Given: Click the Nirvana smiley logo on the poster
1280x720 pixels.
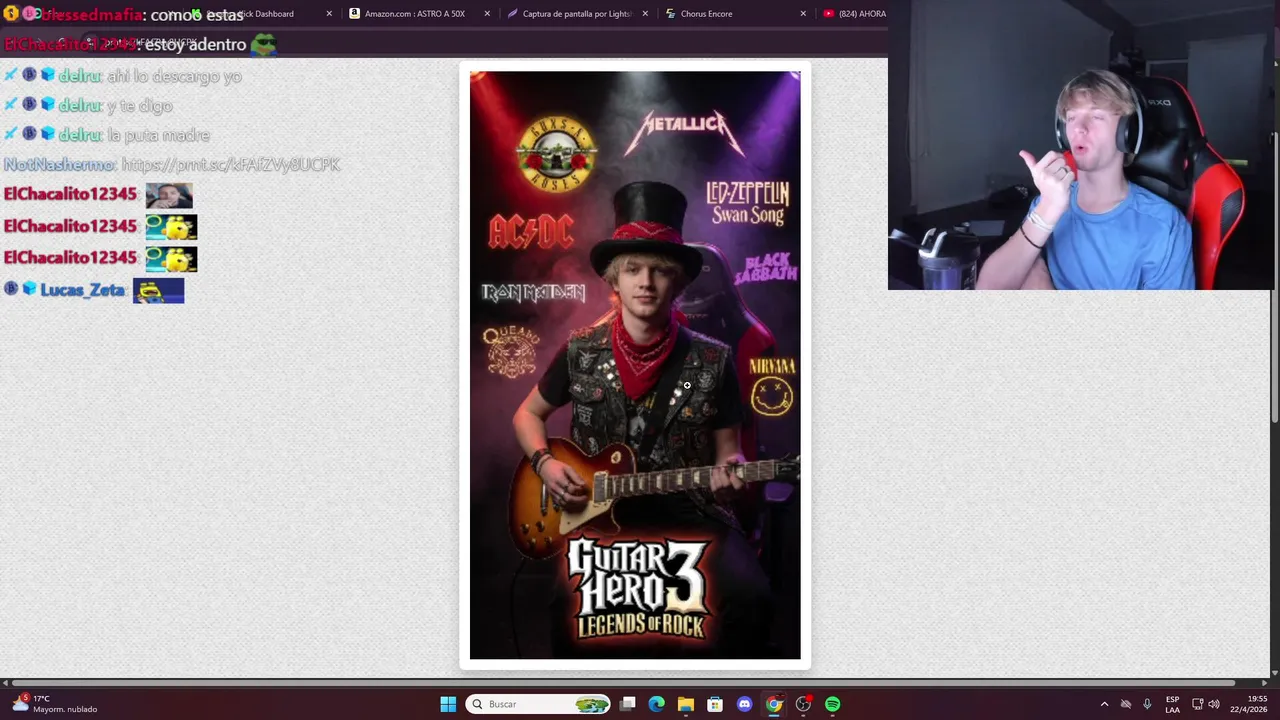Looking at the screenshot, I should [x=772, y=386].
